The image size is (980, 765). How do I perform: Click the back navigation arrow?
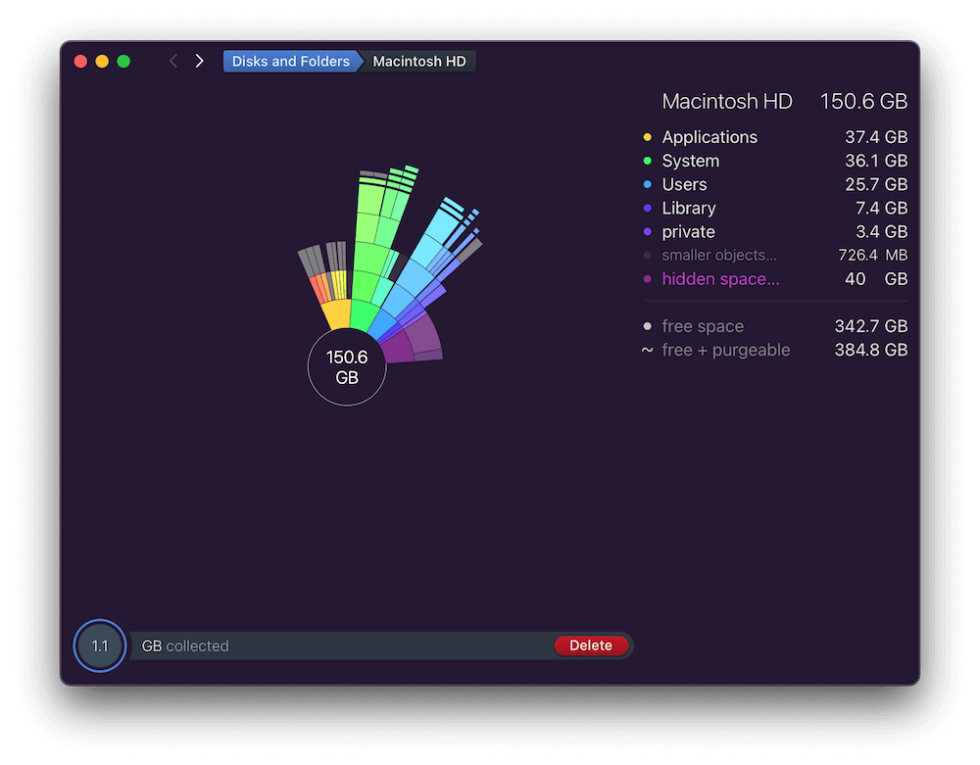click(x=172, y=60)
